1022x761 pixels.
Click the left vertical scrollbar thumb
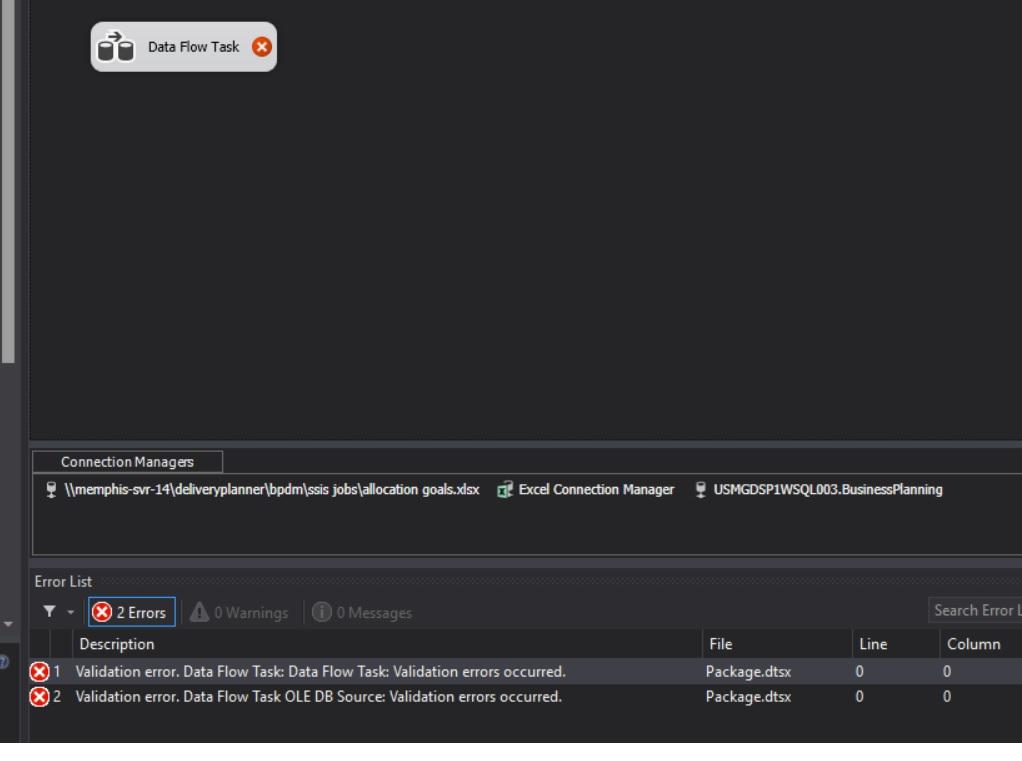[8, 181]
